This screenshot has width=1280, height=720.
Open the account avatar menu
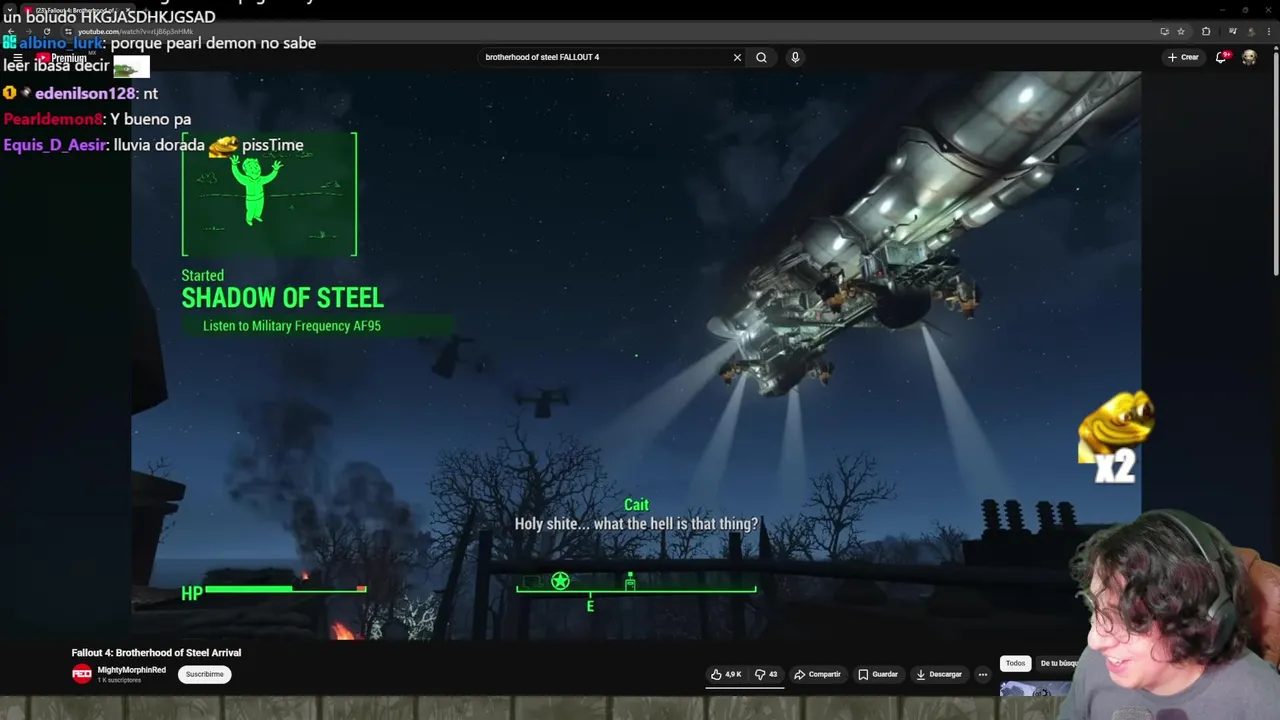pos(1249,57)
